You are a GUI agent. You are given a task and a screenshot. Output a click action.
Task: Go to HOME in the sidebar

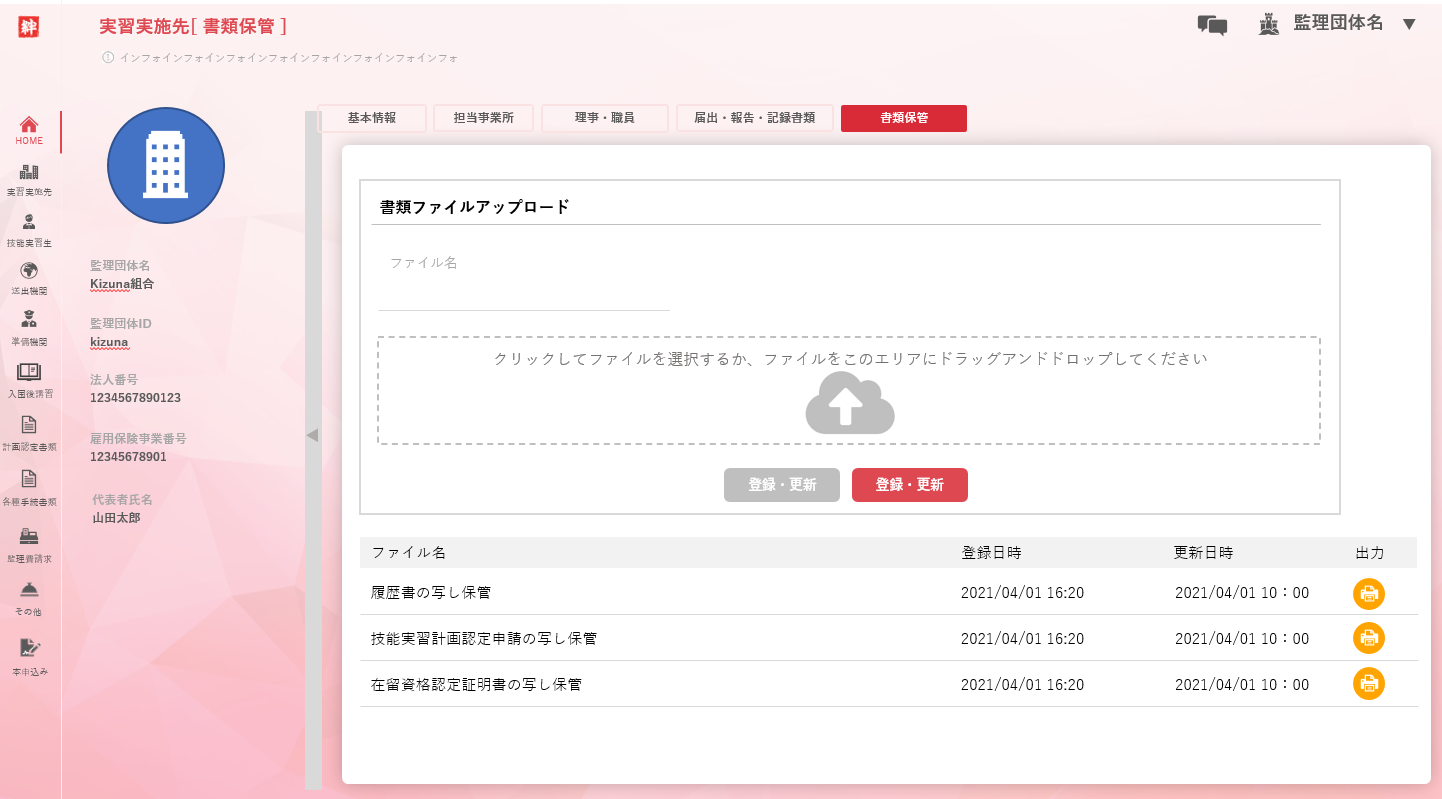click(x=29, y=130)
